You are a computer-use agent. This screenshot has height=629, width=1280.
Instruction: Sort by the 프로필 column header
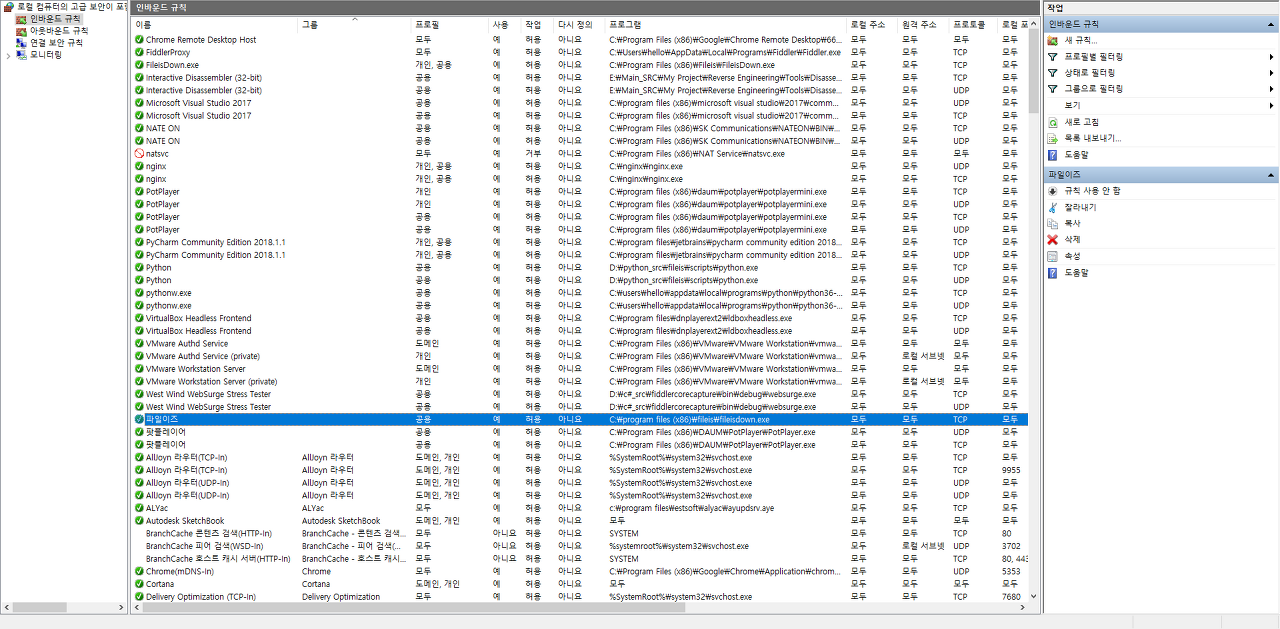coord(449,24)
